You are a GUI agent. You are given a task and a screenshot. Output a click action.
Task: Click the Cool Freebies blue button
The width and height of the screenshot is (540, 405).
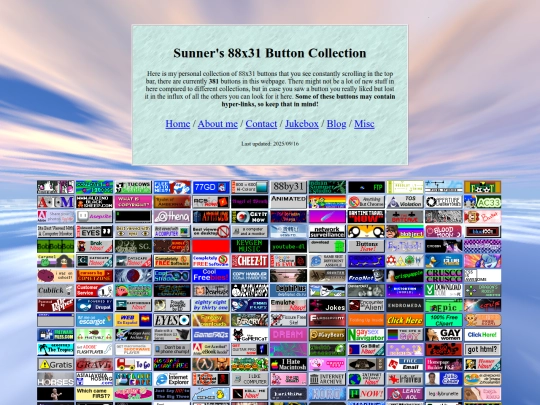click(x=211, y=276)
